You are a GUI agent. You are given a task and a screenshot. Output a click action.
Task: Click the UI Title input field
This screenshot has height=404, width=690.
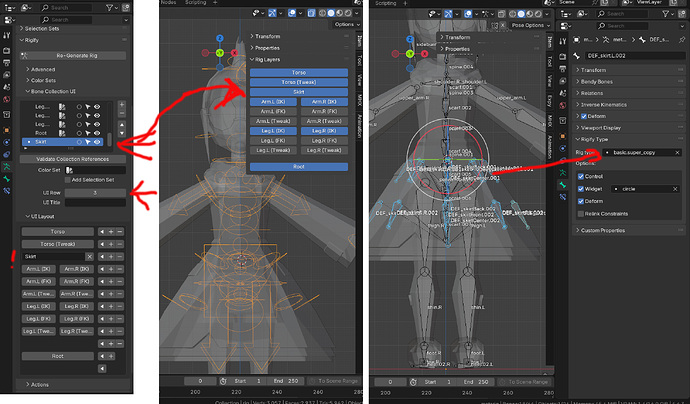point(95,203)
